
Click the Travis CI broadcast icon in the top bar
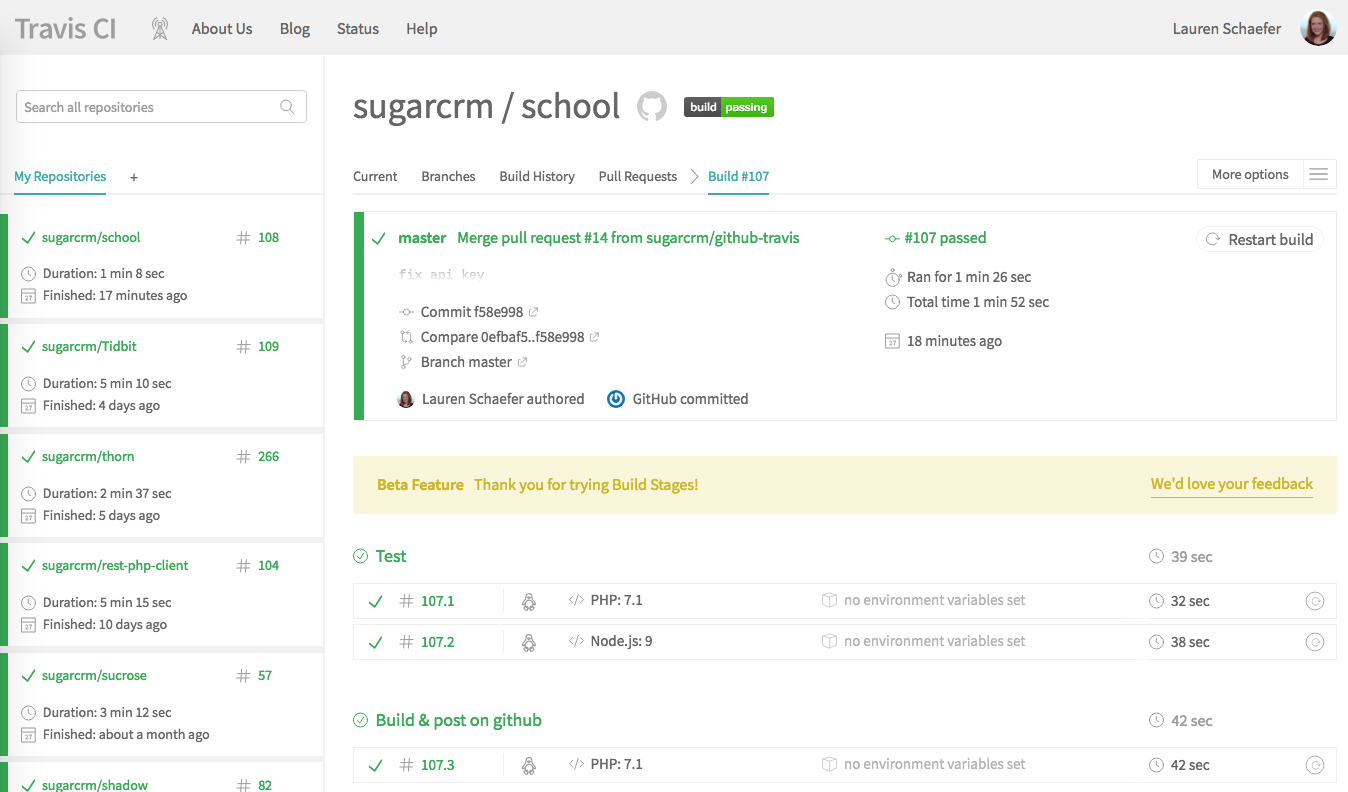click(159, 28)
